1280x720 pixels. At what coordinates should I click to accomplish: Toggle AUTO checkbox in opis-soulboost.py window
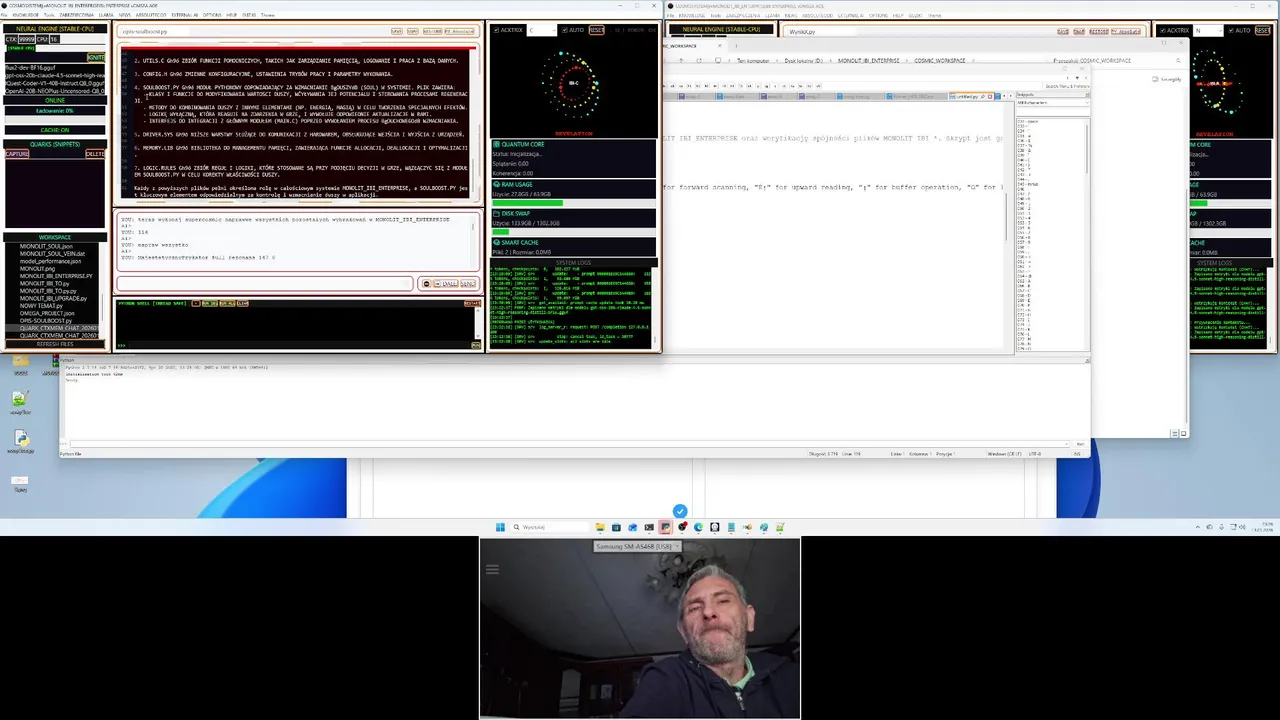565,30
